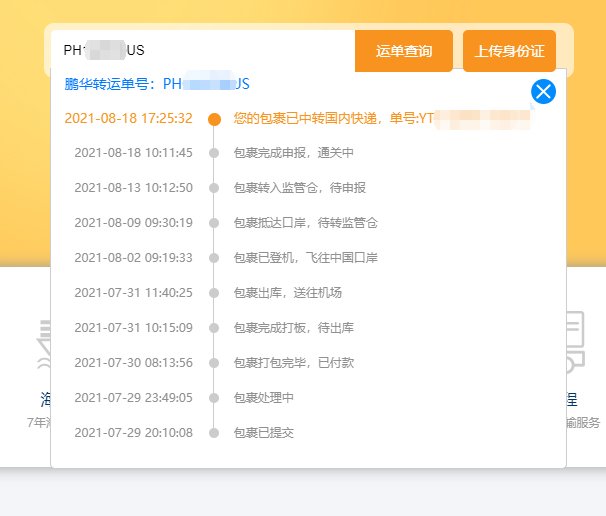This screenshot has width=606, height=516.
Task: Select status text 包裹转入监管仓，待申报
Action: (x=300, y=187)
